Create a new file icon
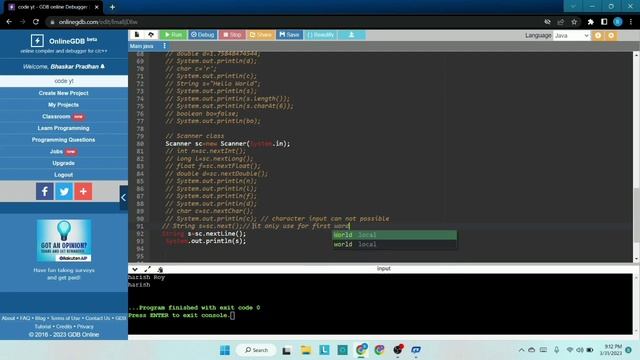The image size is (640, 360). pyautogui.click(x=137, y=35)
